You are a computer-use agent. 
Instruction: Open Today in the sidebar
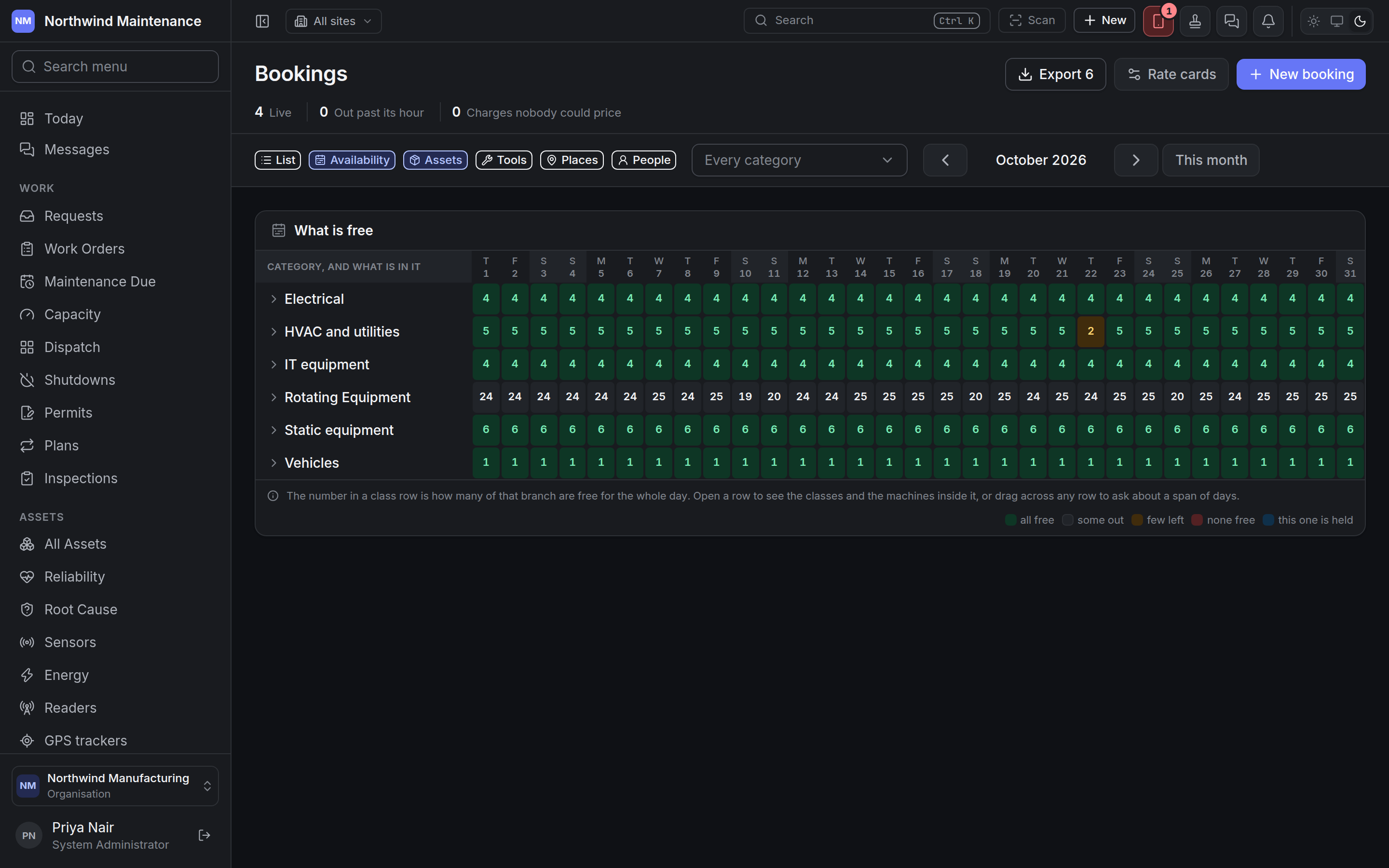(x=115, y=118)
